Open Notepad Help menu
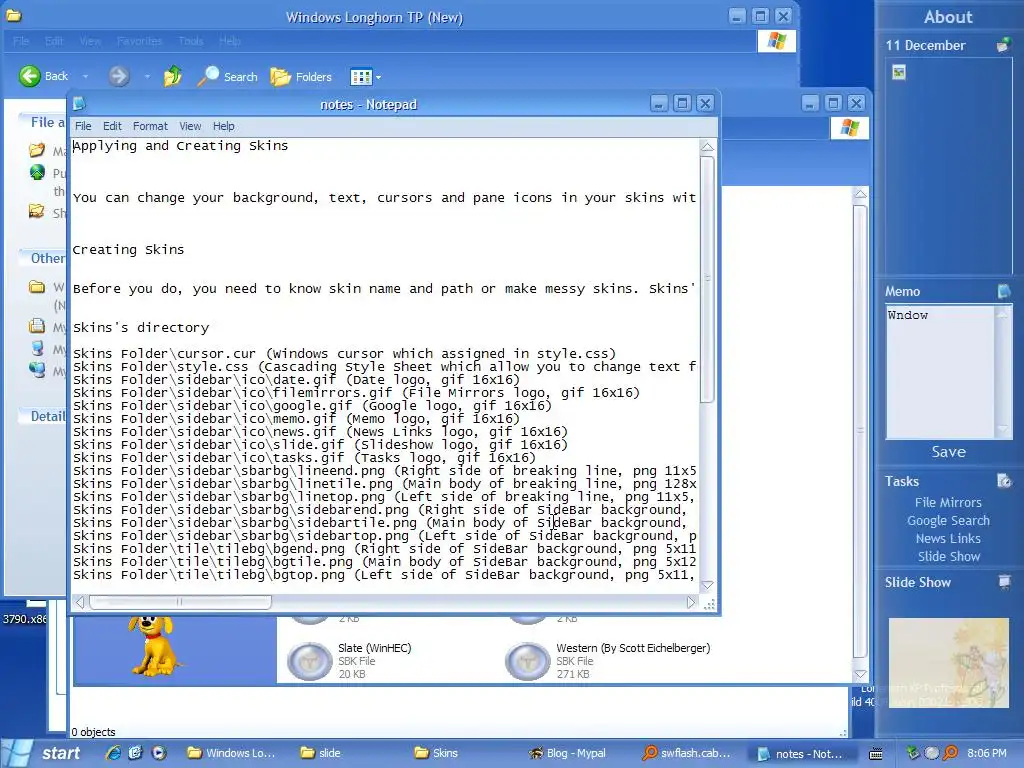Screen dimensions: 1024x768 223,126
